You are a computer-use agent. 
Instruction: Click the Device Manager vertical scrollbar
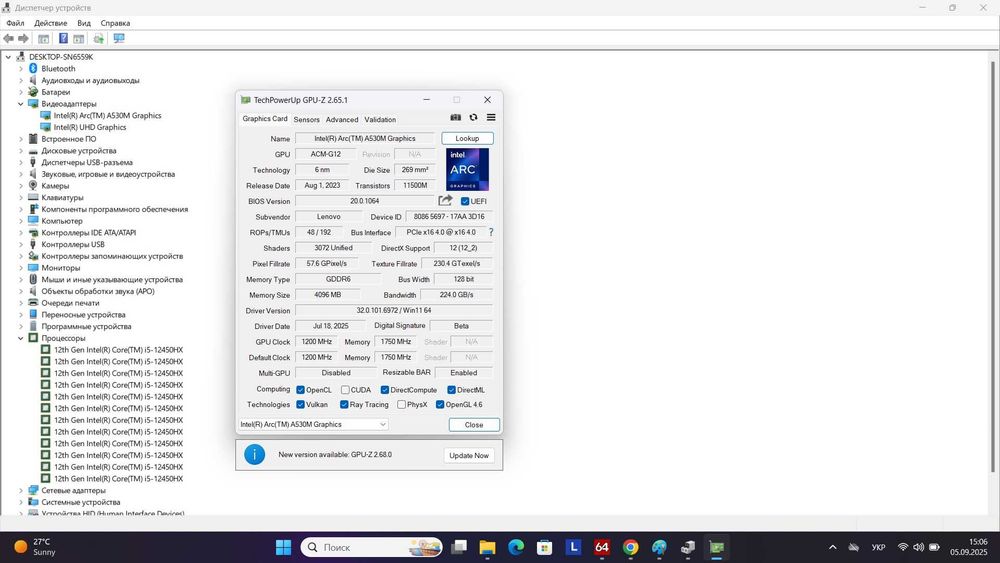pyautogui.click(x=993, y=267)
